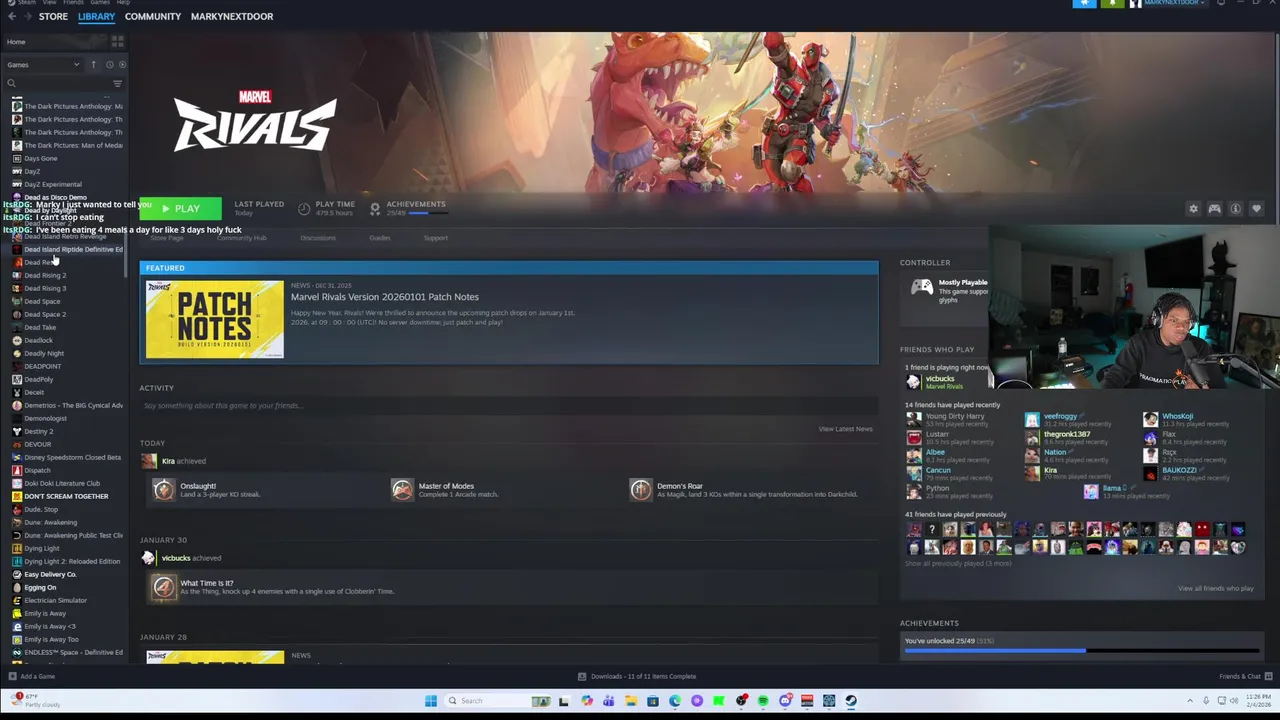Click the play time clock icon

point(304,209)
